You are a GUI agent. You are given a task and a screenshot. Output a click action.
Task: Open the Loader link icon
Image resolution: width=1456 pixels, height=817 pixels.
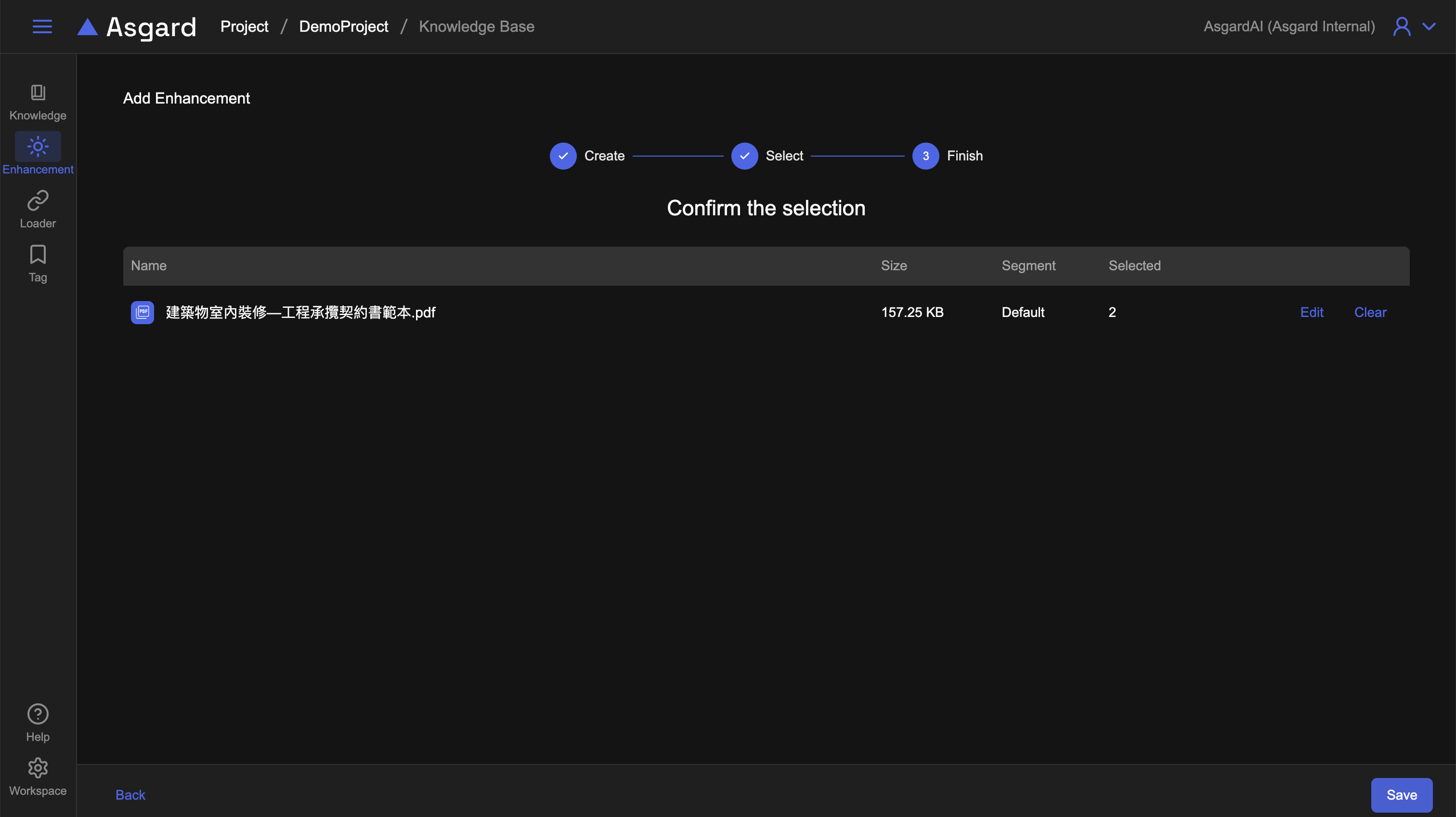point(38,201)
